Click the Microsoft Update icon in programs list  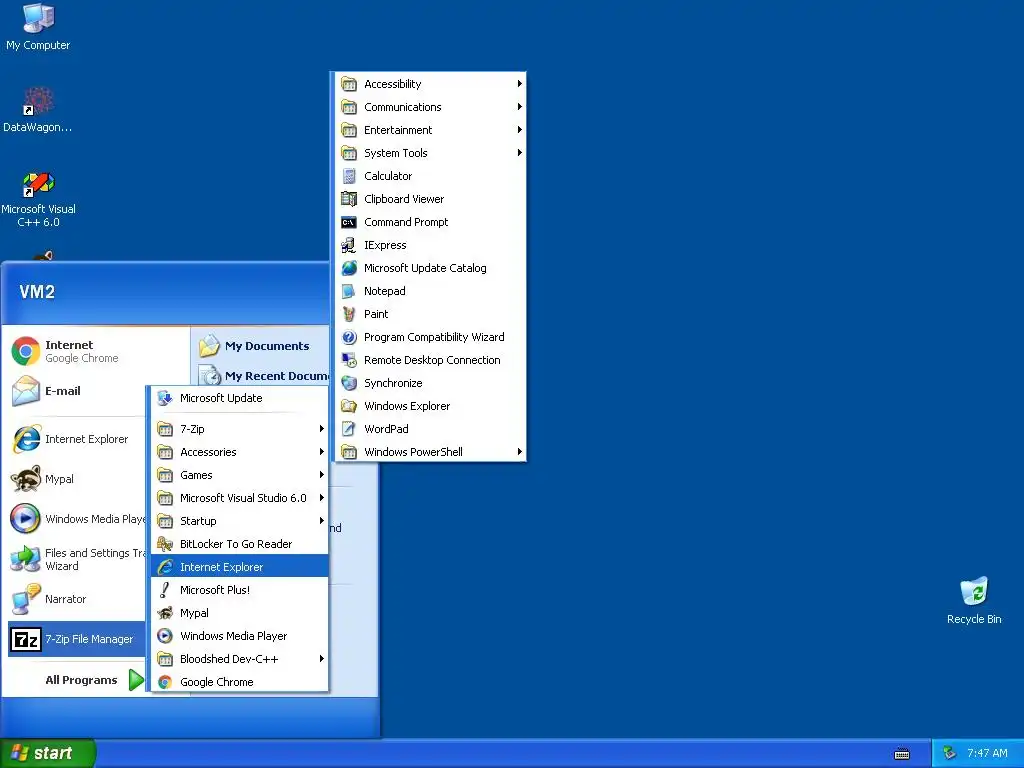pos(165,398)
